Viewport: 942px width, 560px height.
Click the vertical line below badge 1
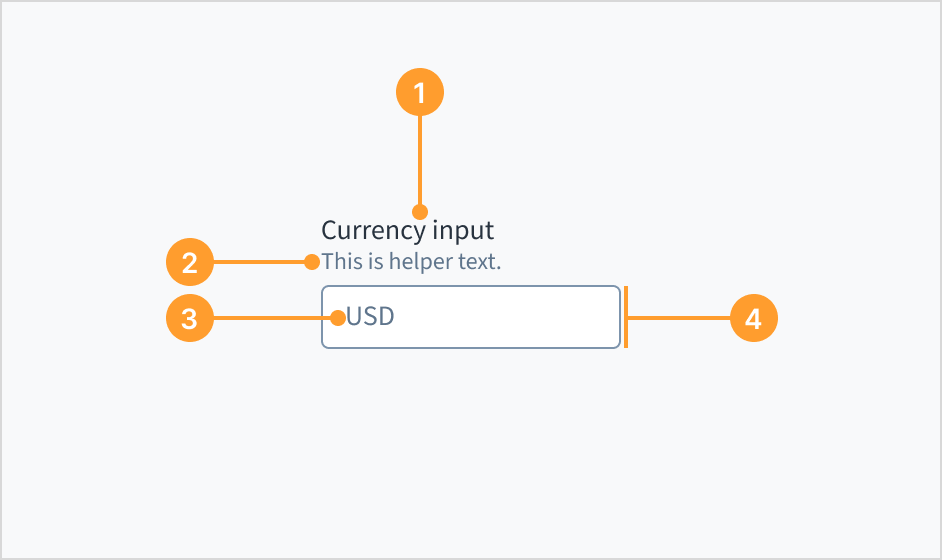(420, 160)
